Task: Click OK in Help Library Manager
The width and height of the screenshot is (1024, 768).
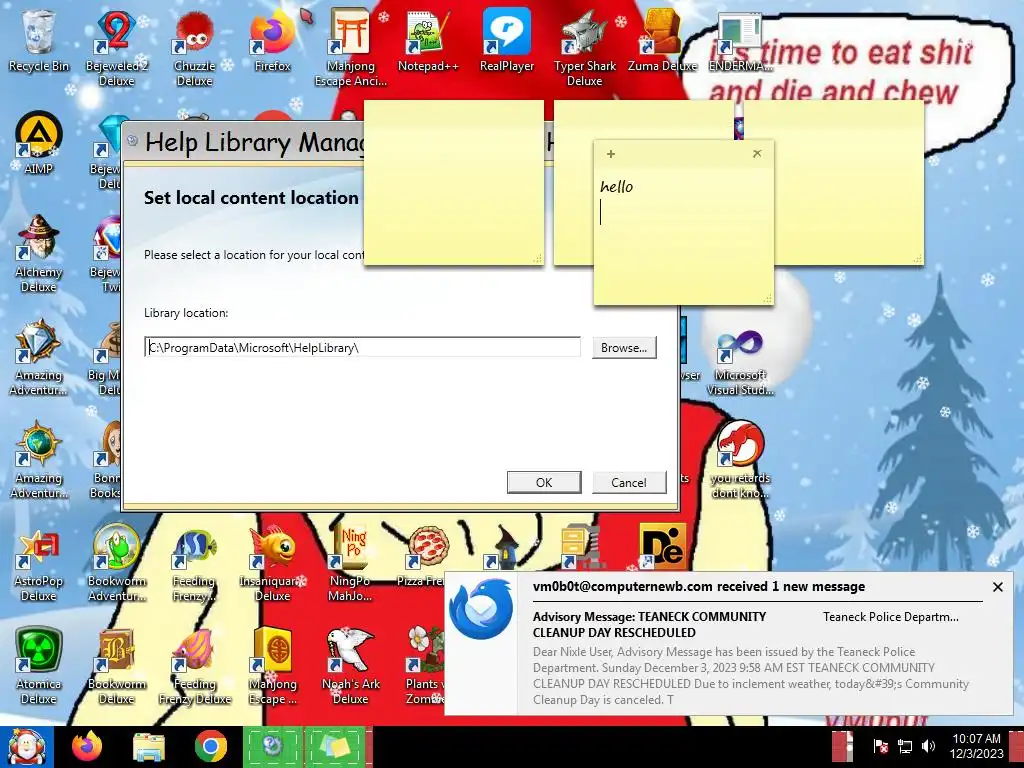Action: coord(544,483)
